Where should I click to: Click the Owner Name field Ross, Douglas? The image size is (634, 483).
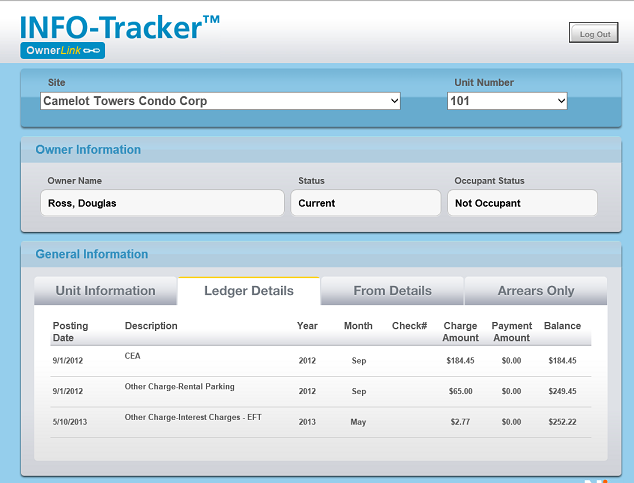point(162,203)
